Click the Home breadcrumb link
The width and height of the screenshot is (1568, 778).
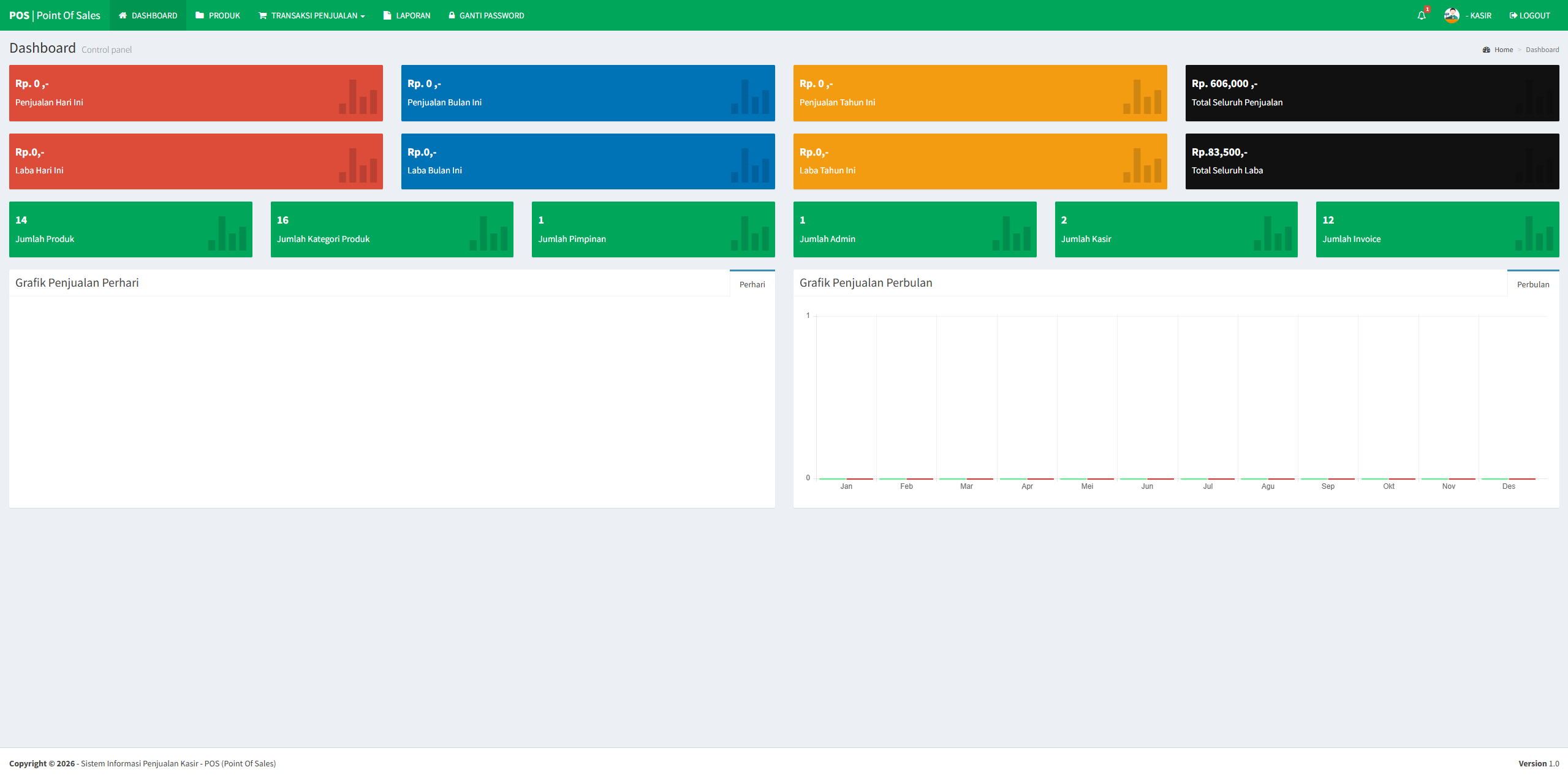tap(1503, 50)
